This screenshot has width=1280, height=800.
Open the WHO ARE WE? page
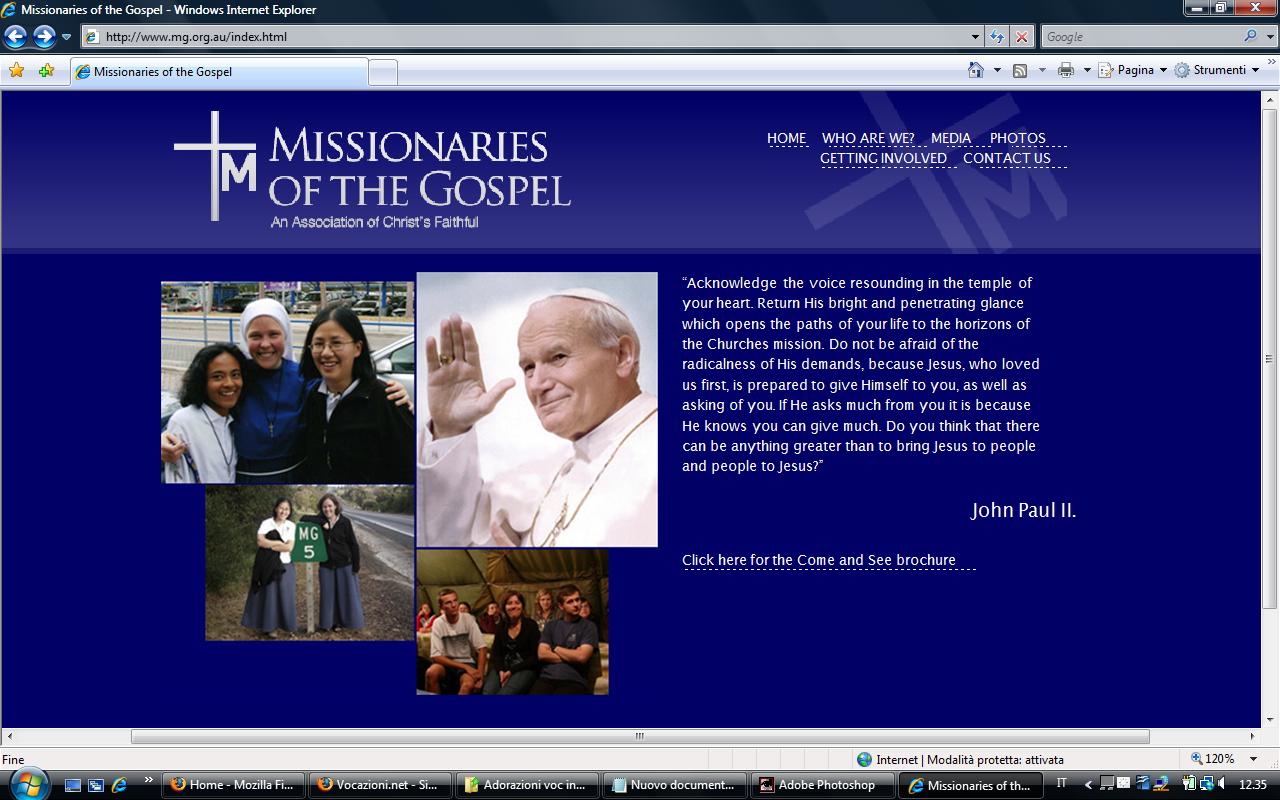point(868,139)
